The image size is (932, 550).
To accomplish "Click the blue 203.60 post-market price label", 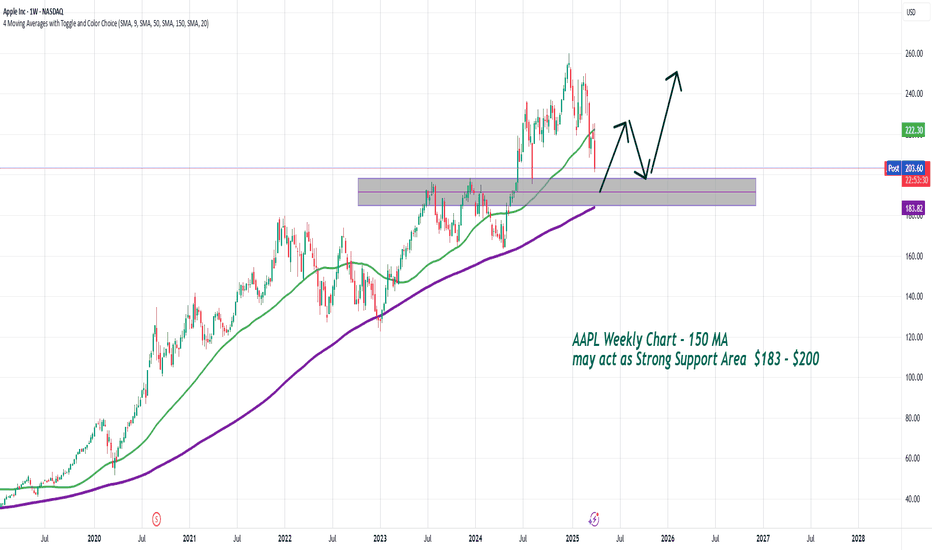I will (914, 168).
